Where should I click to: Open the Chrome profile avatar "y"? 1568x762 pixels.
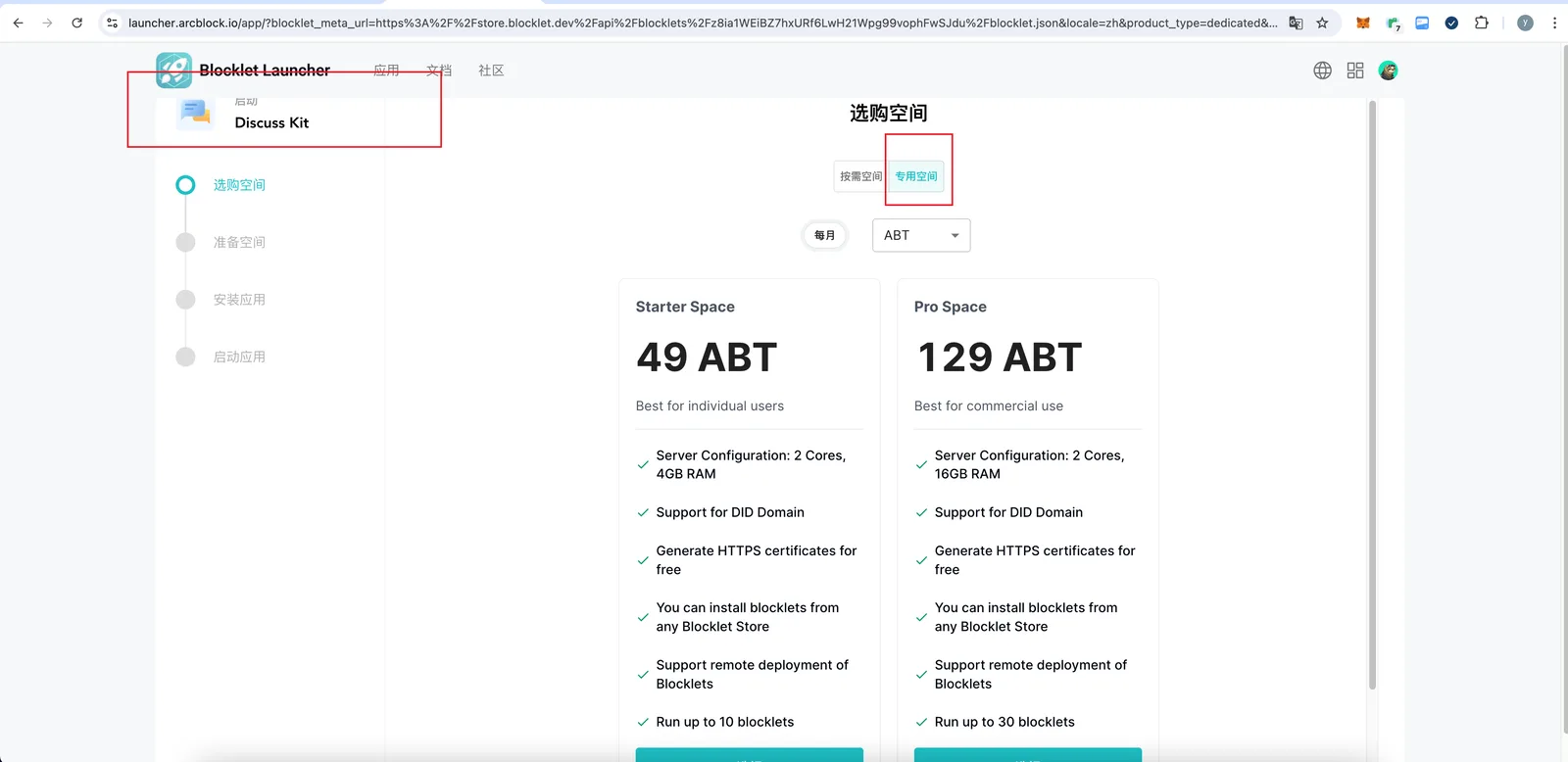(x=1525, y=23)
